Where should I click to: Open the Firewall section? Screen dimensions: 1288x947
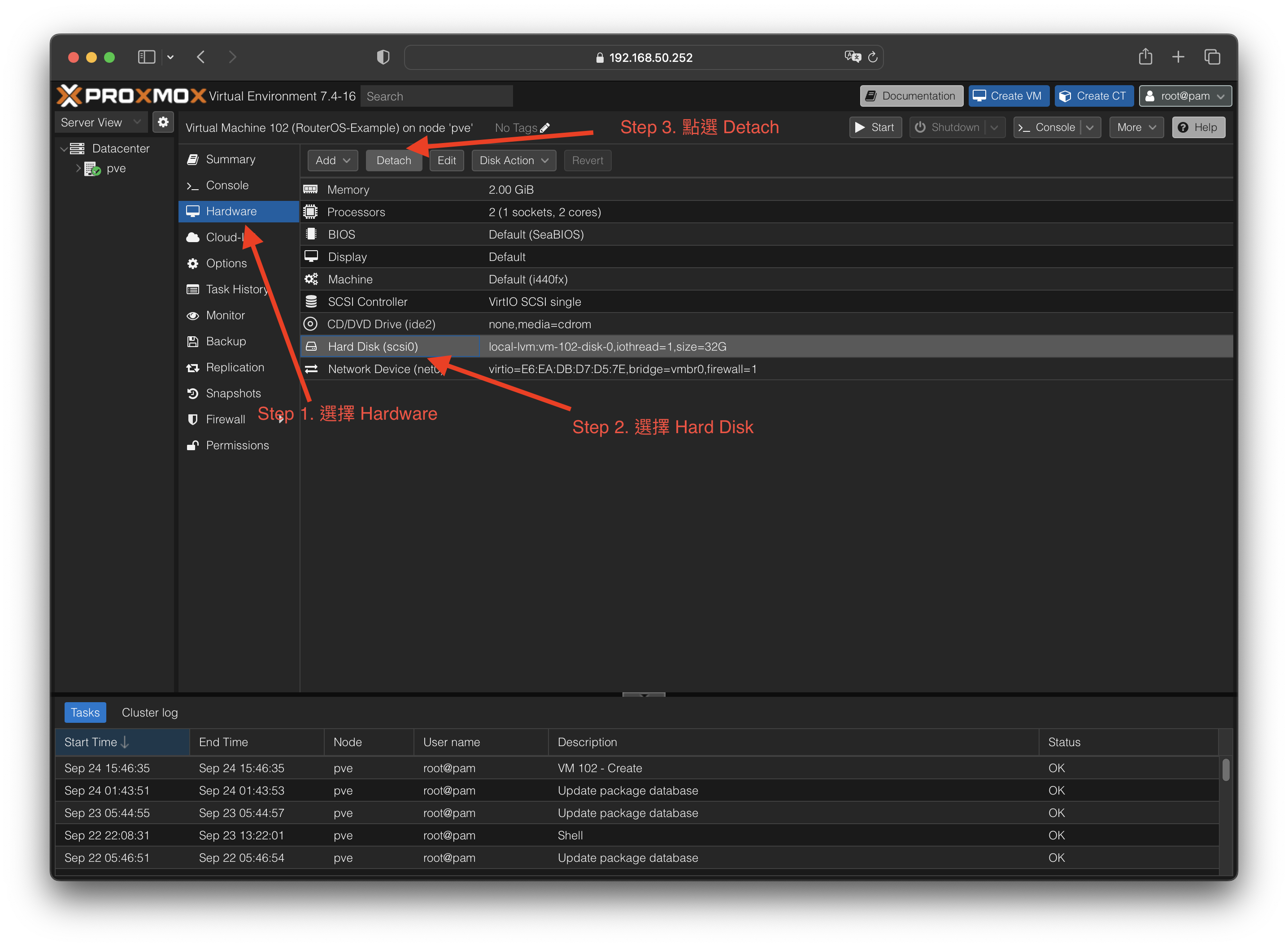click(x=225, y=419)
